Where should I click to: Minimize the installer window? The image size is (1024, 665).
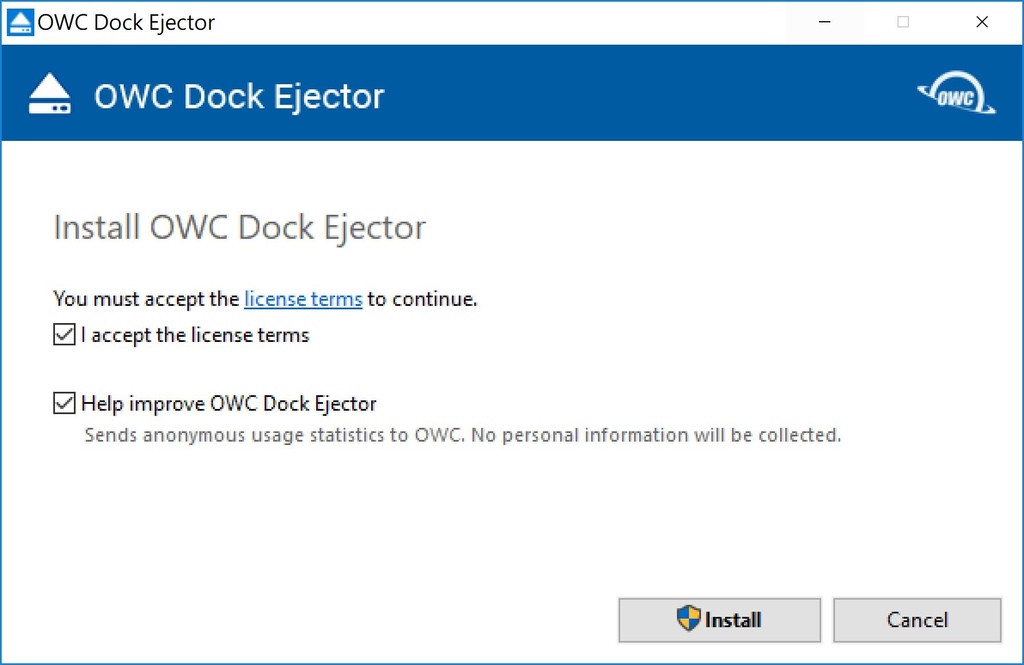[825, 22]
